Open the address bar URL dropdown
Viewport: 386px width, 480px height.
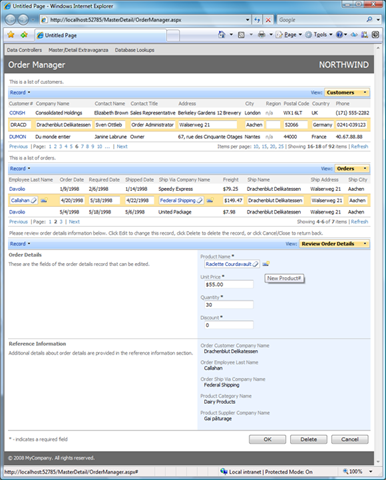click(247, 20)
